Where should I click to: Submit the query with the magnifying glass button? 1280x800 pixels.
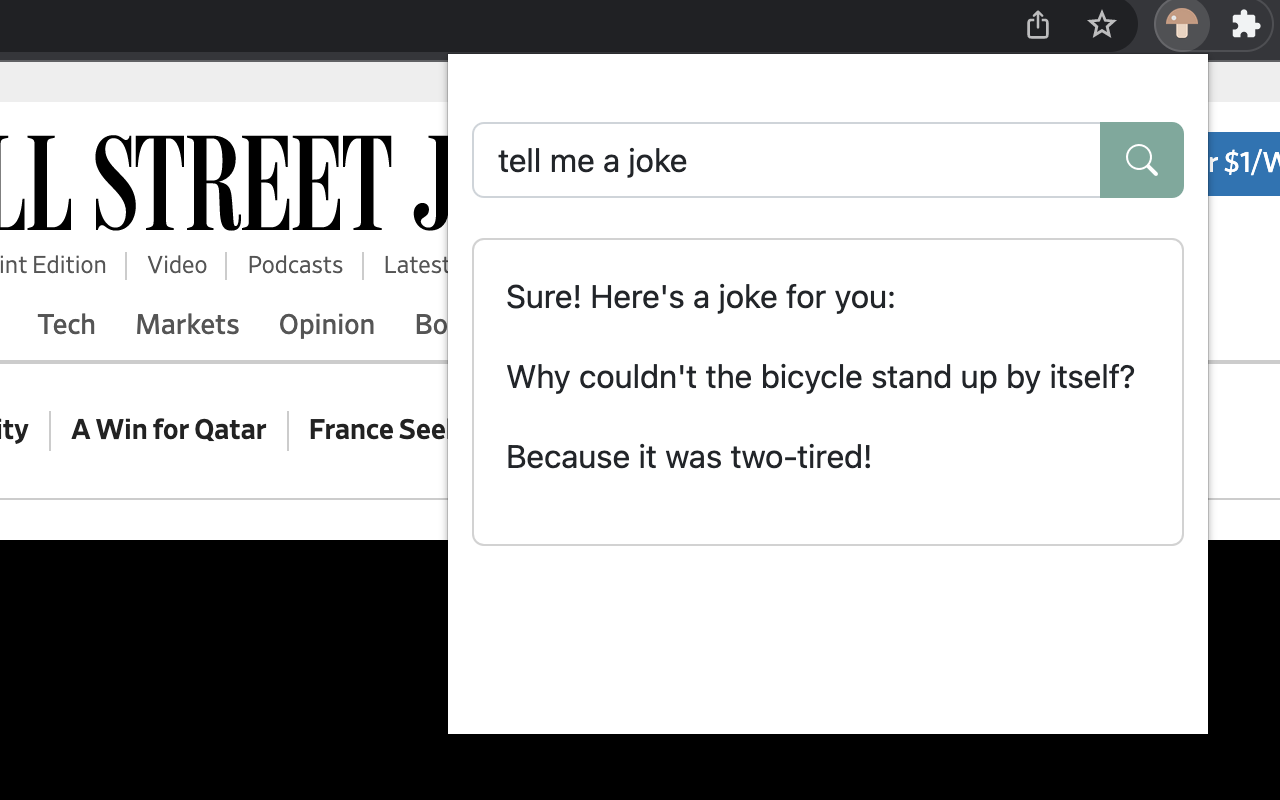(x=1141, y=160)
